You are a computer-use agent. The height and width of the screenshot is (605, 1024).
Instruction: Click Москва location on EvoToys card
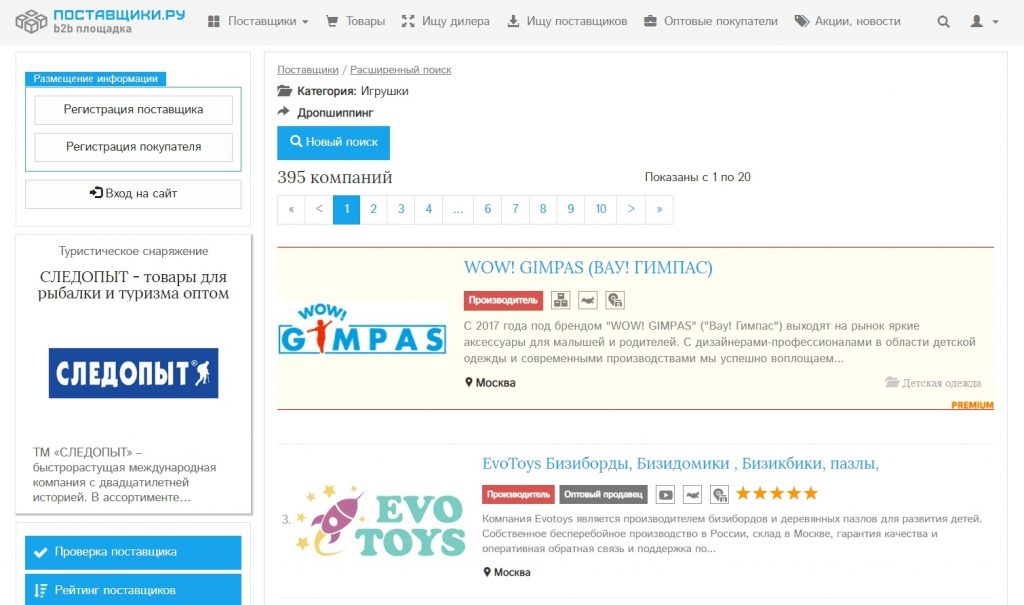[x=507, y=572]
